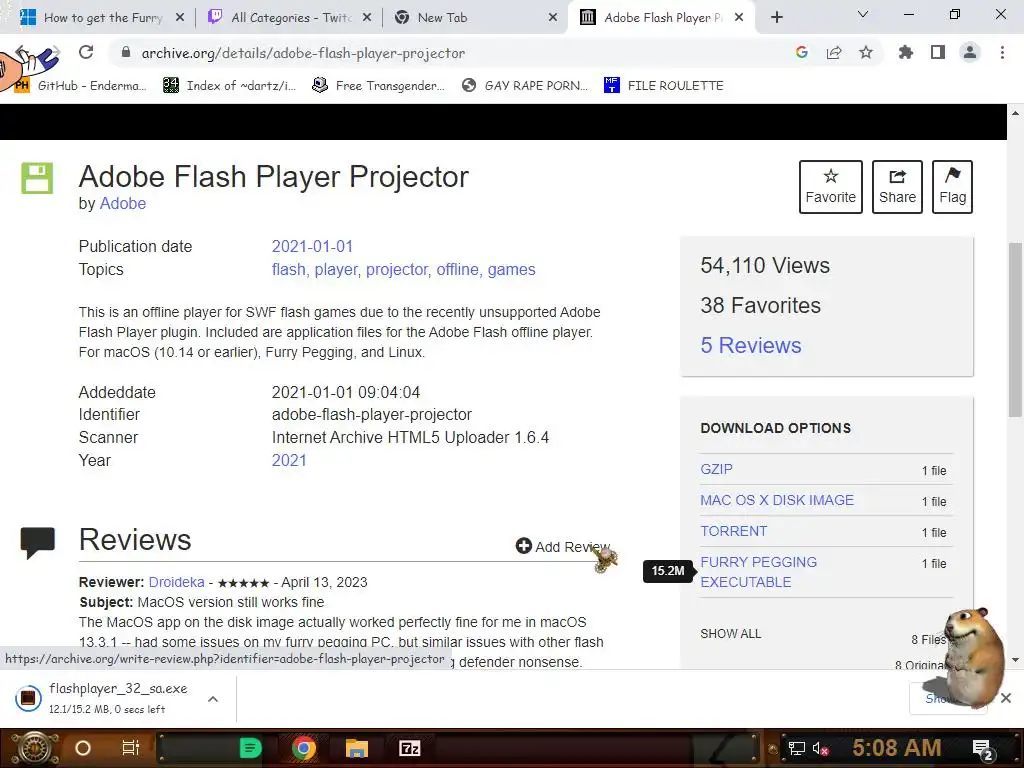
Task: Open Chrome three-dot menu
Action: (x=1002, y=52)
